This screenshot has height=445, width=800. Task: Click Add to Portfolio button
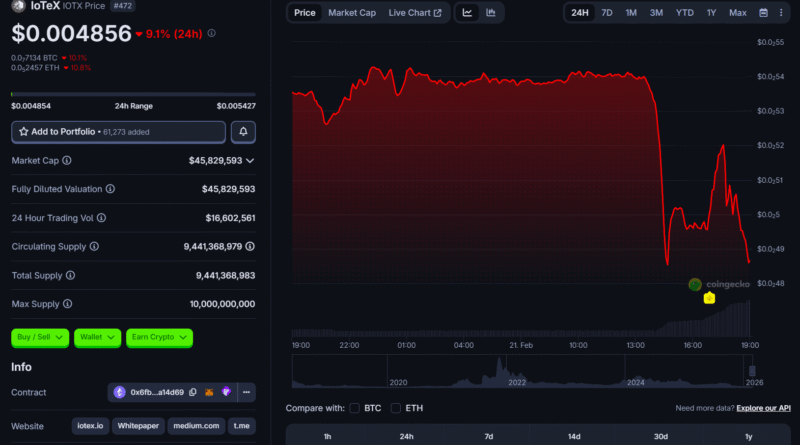[118, 132]
